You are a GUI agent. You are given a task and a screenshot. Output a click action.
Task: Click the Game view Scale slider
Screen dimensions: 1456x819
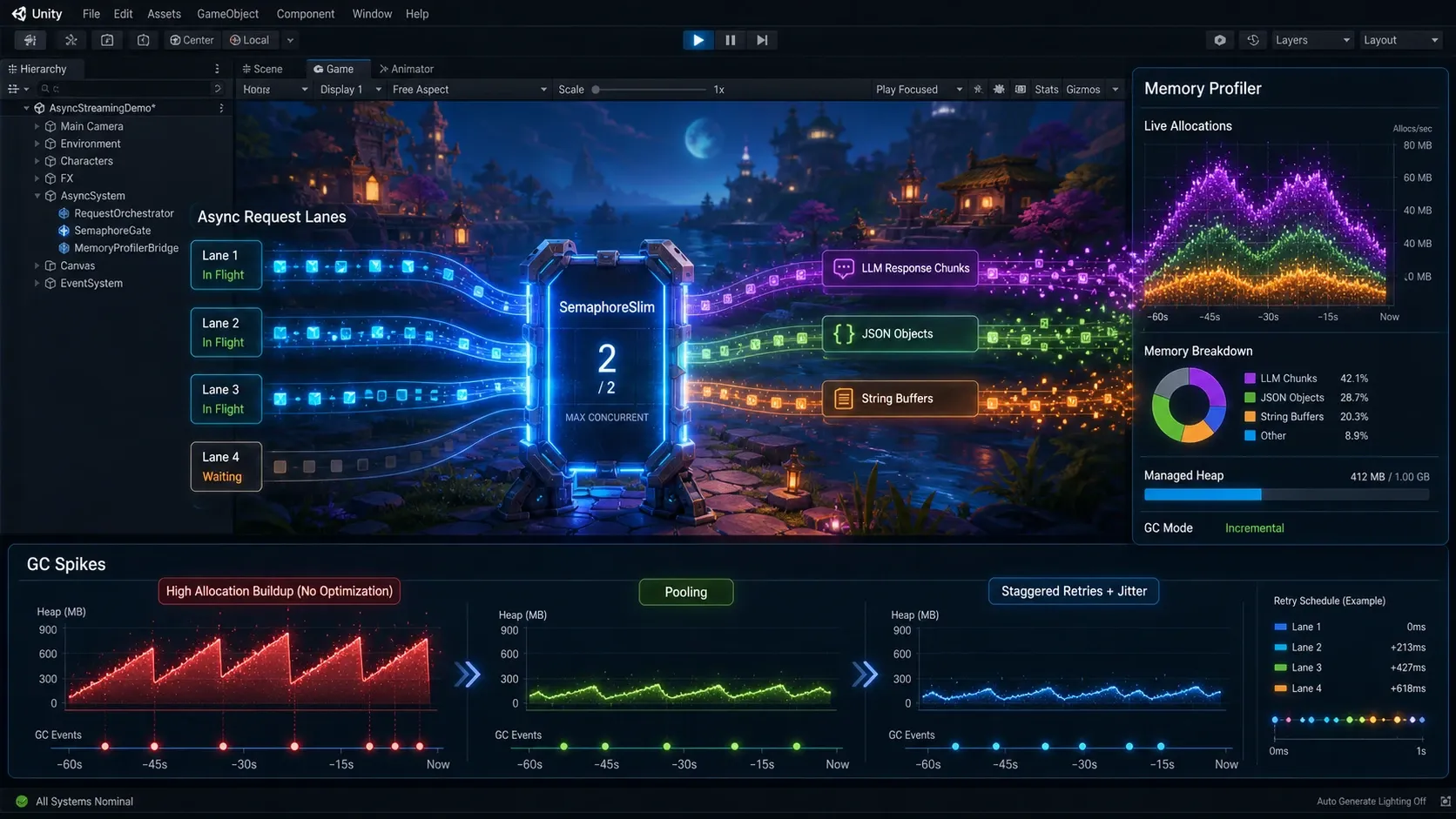click(x=649, y=90)
